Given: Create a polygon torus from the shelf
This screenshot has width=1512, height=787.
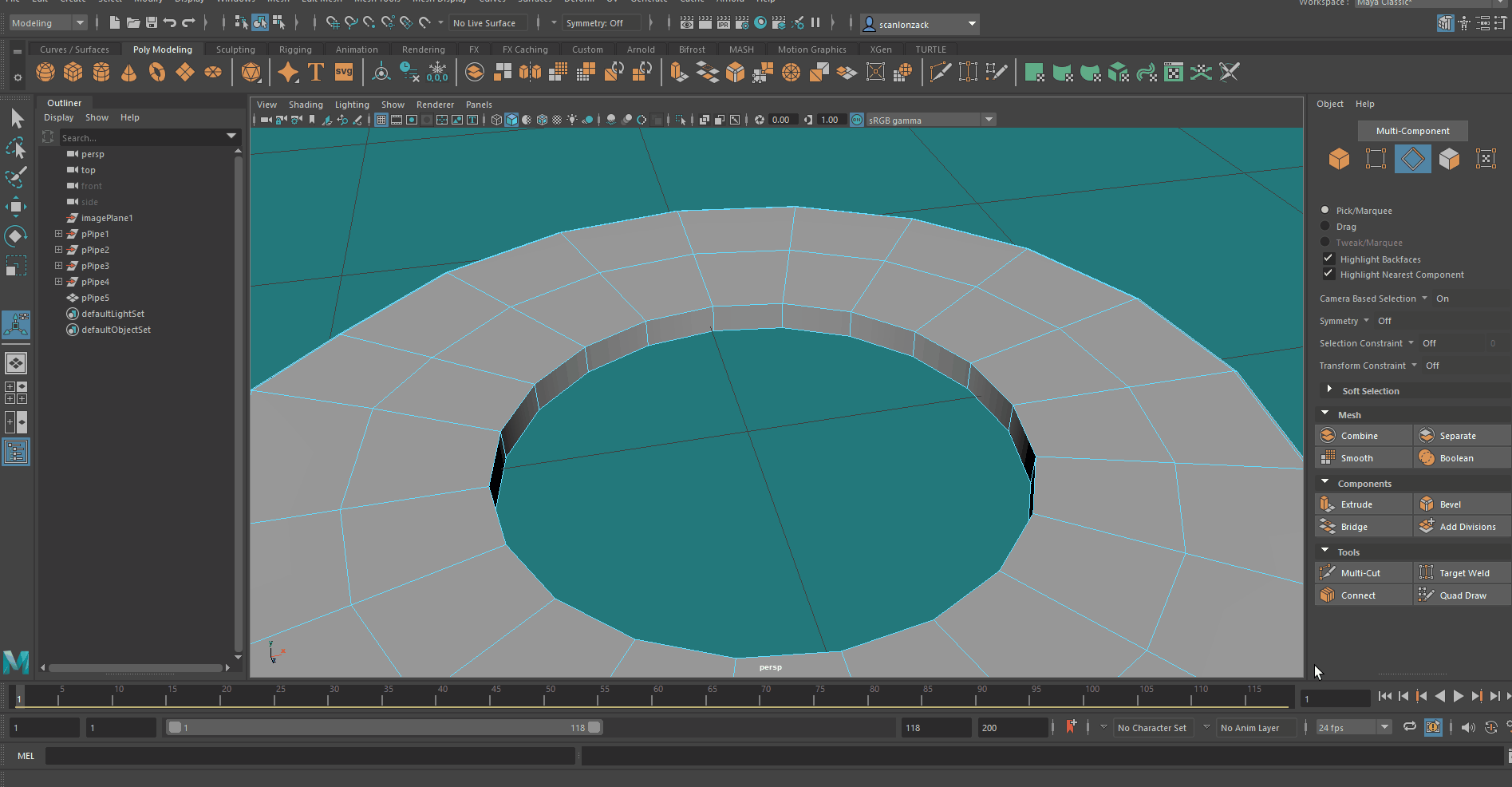Looking at the screenshot, I should click(157, 73).
